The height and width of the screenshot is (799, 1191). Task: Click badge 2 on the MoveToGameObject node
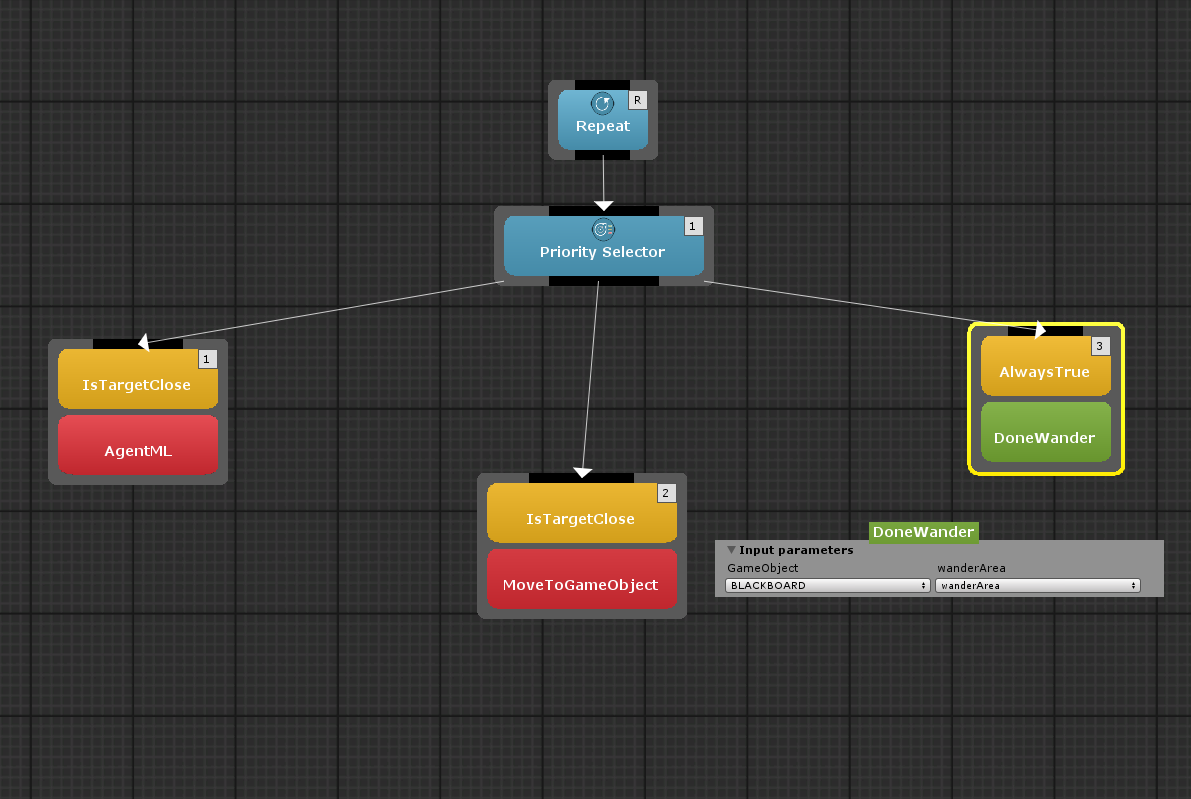pyautogui.click(x=667, y=492)
